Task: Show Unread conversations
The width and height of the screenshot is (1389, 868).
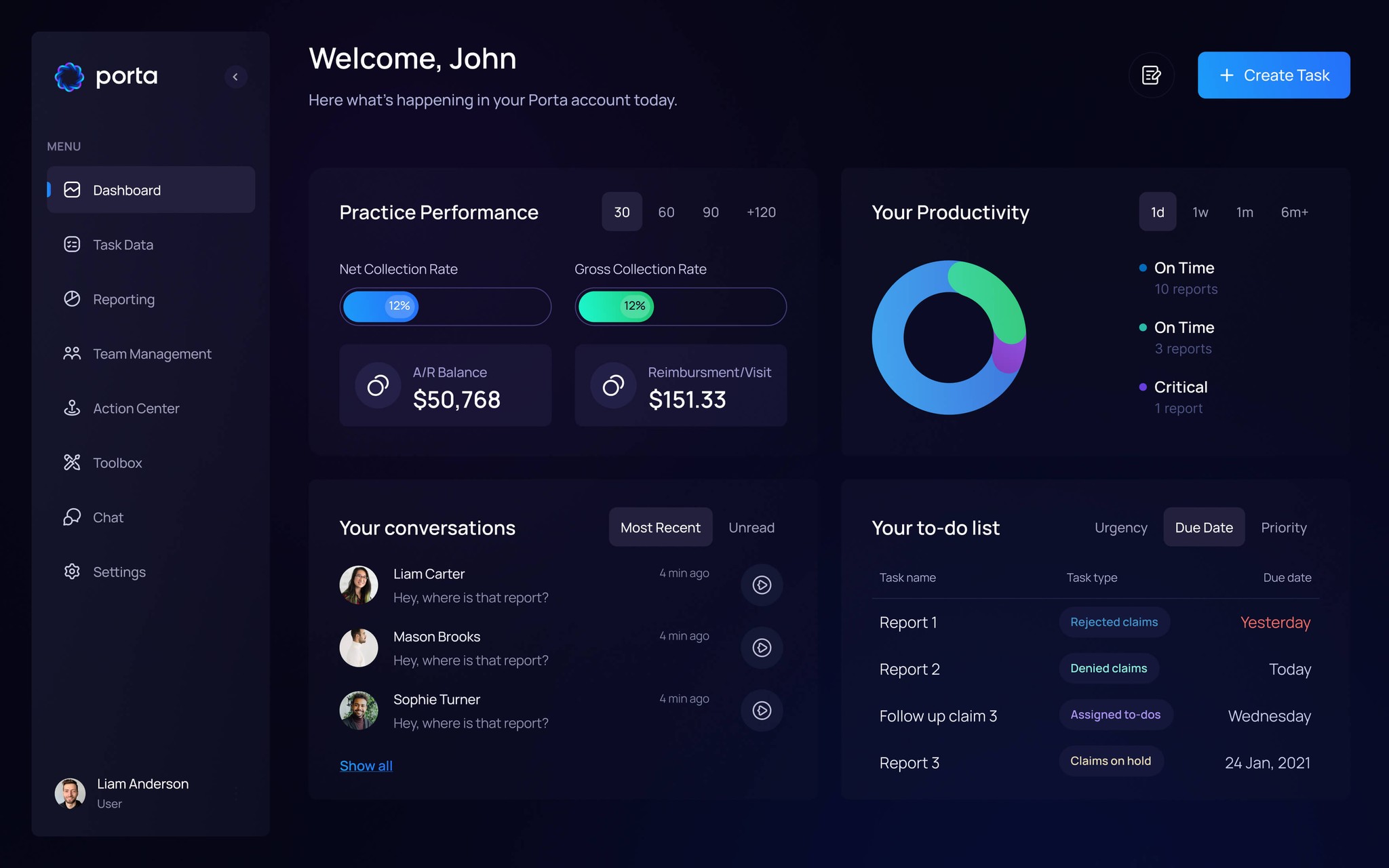Action: click(x=751, y=527)
